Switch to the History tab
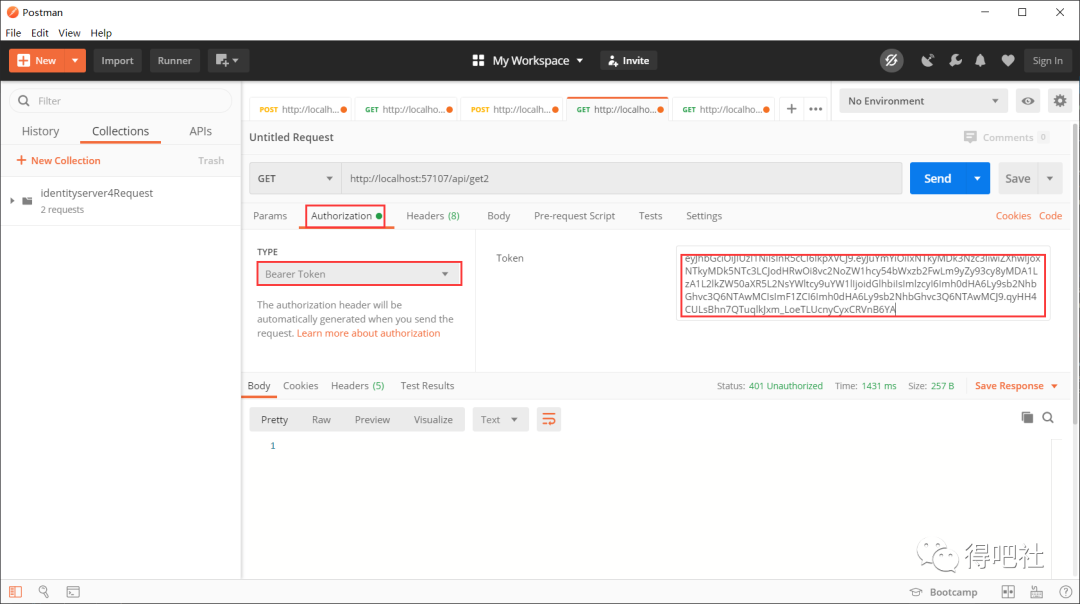This screenshot has height=604, width=1080. coord(40,131)
